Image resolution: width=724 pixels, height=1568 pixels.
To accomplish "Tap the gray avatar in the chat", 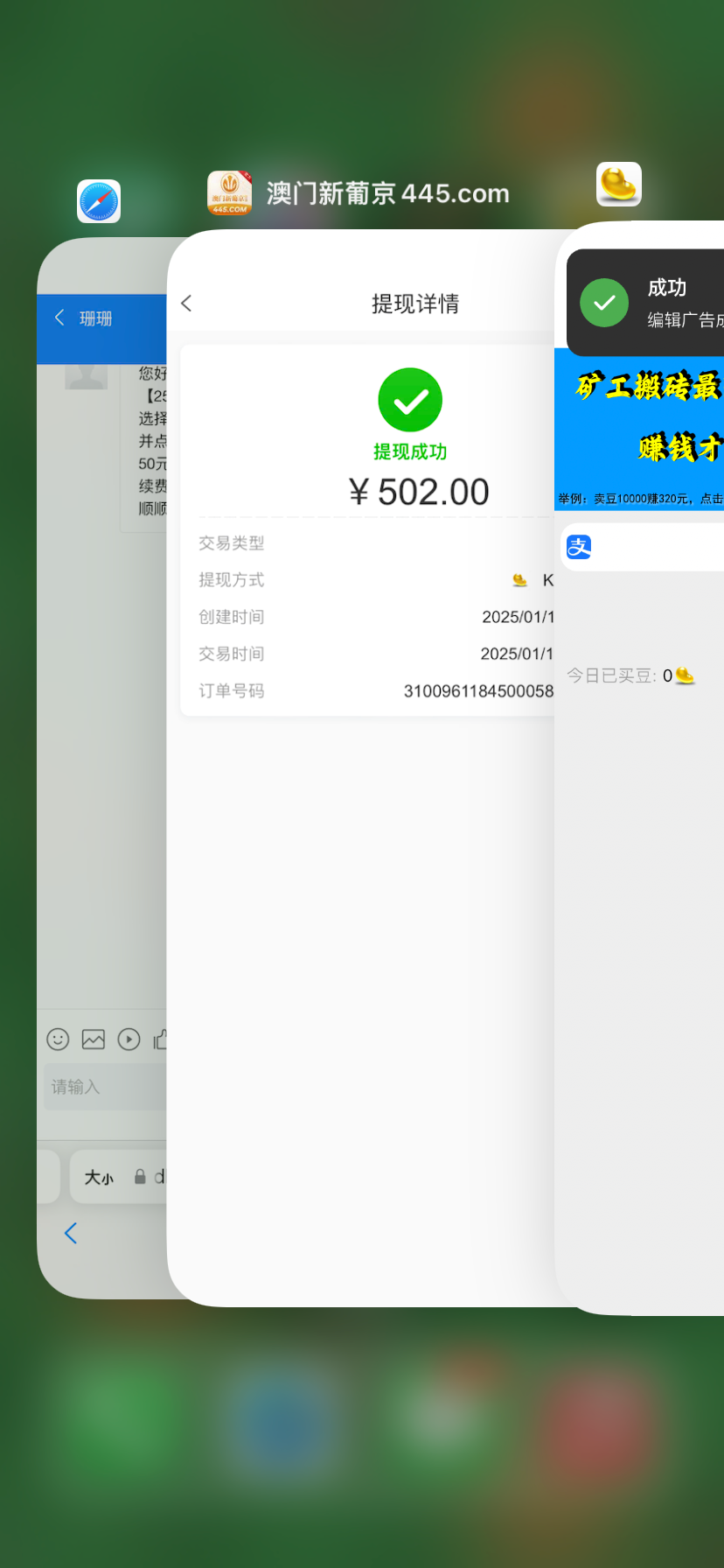I will [x=87, y=376].
